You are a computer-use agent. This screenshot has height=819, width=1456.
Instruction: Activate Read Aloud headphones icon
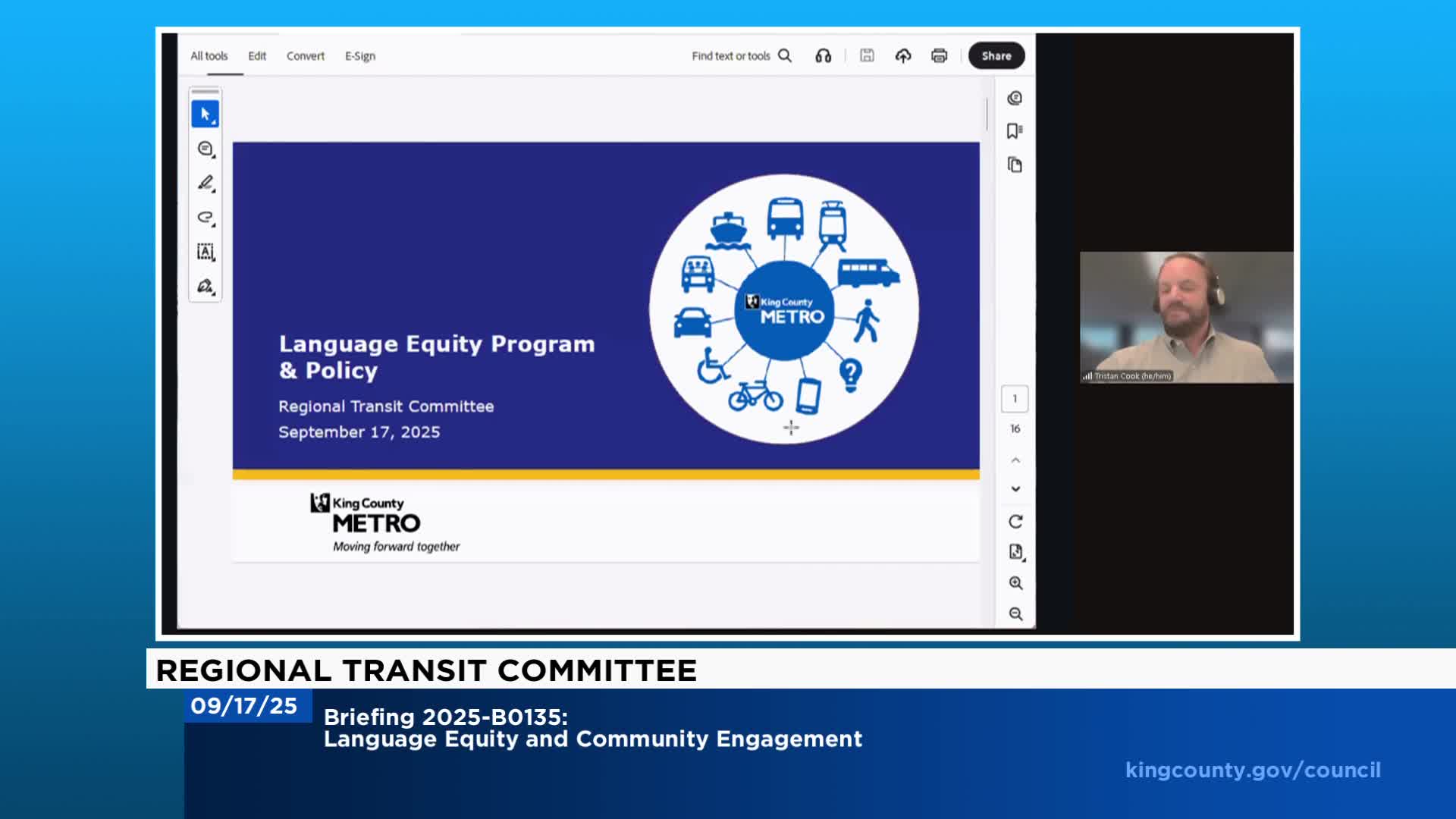click(824, 55)
